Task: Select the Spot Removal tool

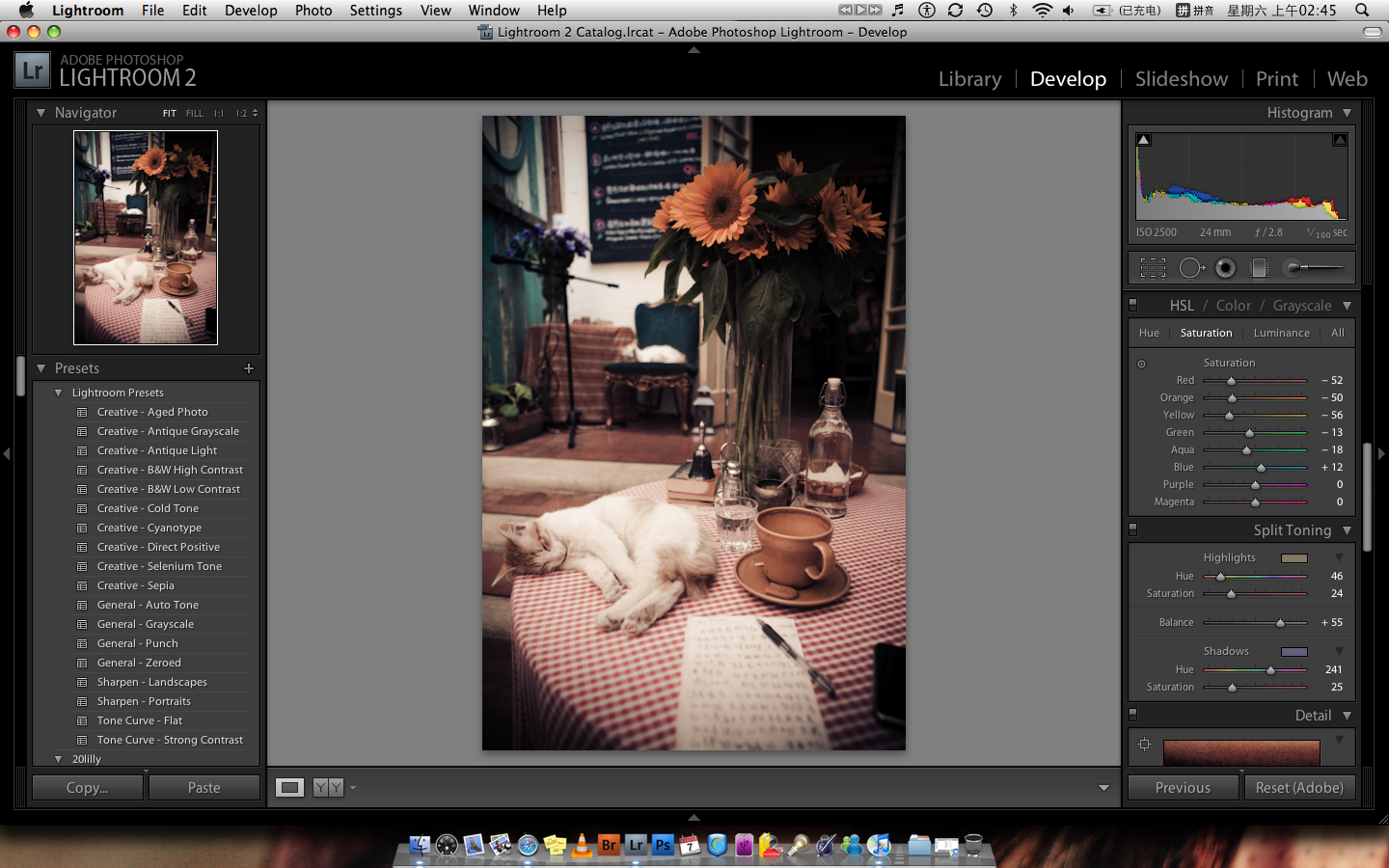Action: (x=1191, y=268)
